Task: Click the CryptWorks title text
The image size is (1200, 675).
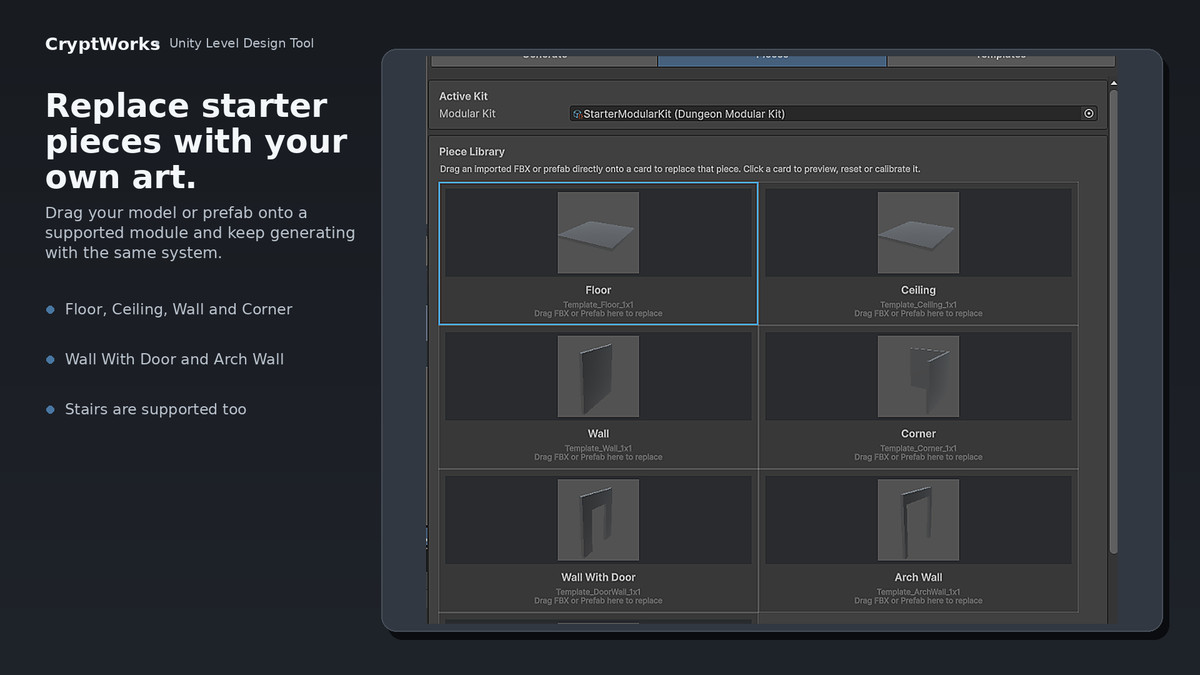Action: pos(102,44)
